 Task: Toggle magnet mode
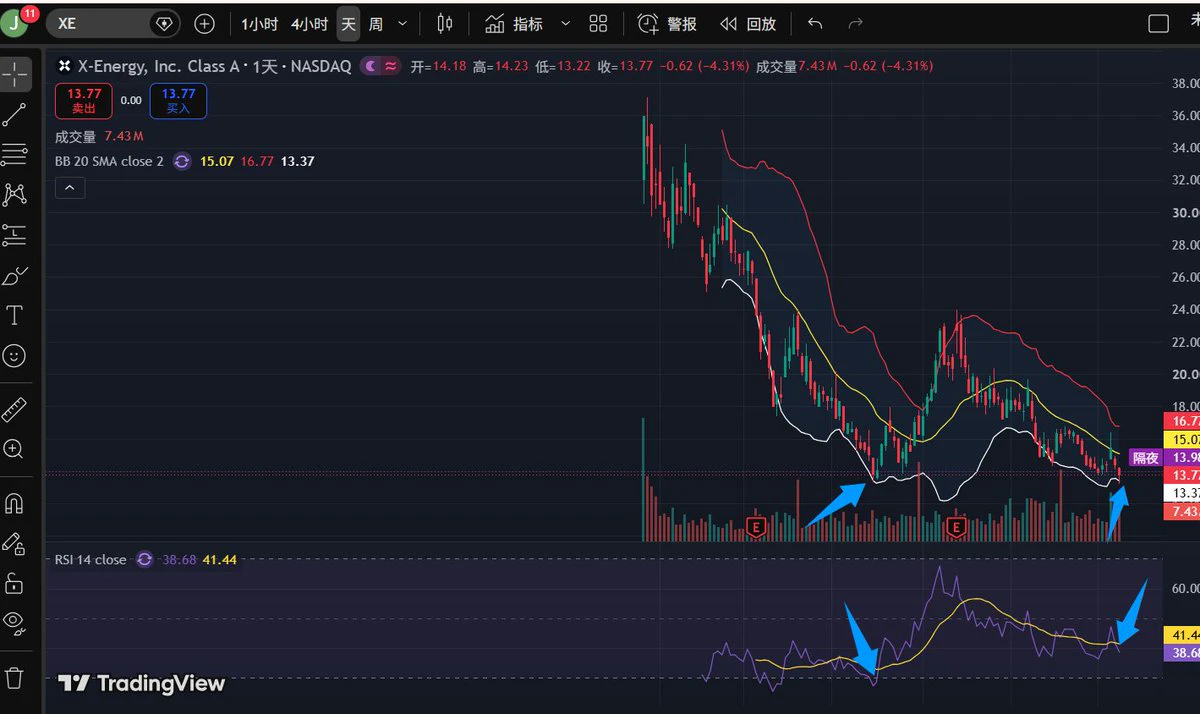coord(15,502)
